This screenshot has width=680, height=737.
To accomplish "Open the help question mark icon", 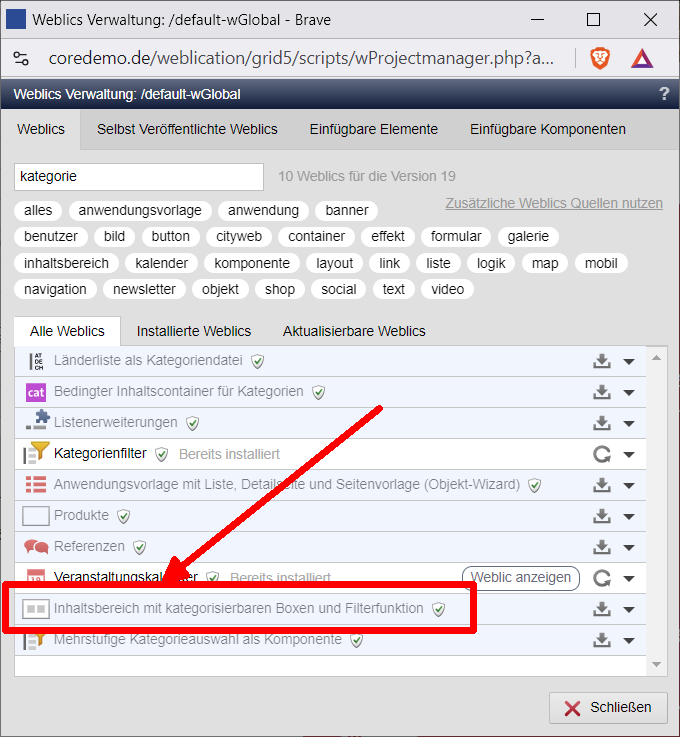I will click(664, 94).
